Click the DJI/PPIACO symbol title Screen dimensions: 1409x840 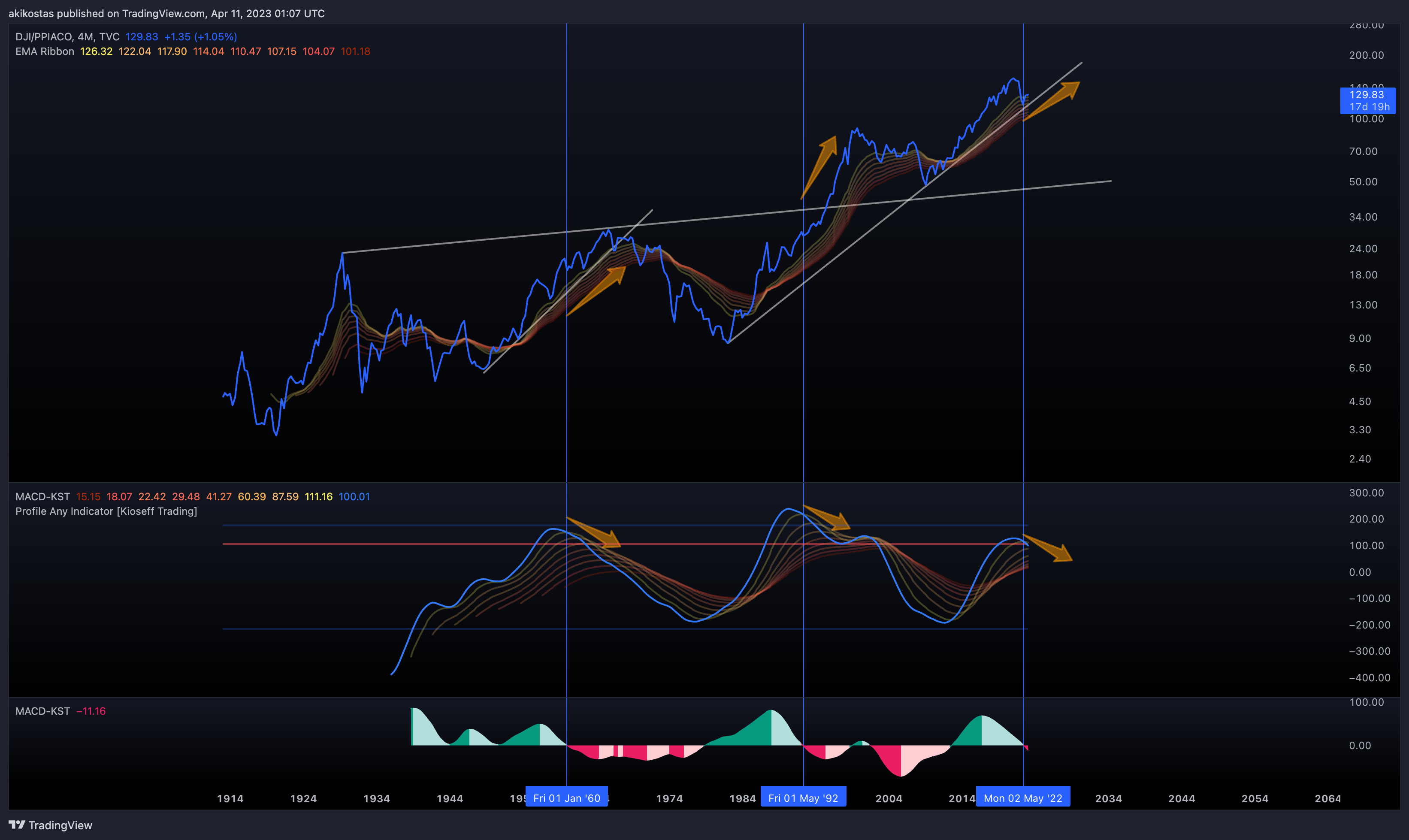[x=67, y=37]
